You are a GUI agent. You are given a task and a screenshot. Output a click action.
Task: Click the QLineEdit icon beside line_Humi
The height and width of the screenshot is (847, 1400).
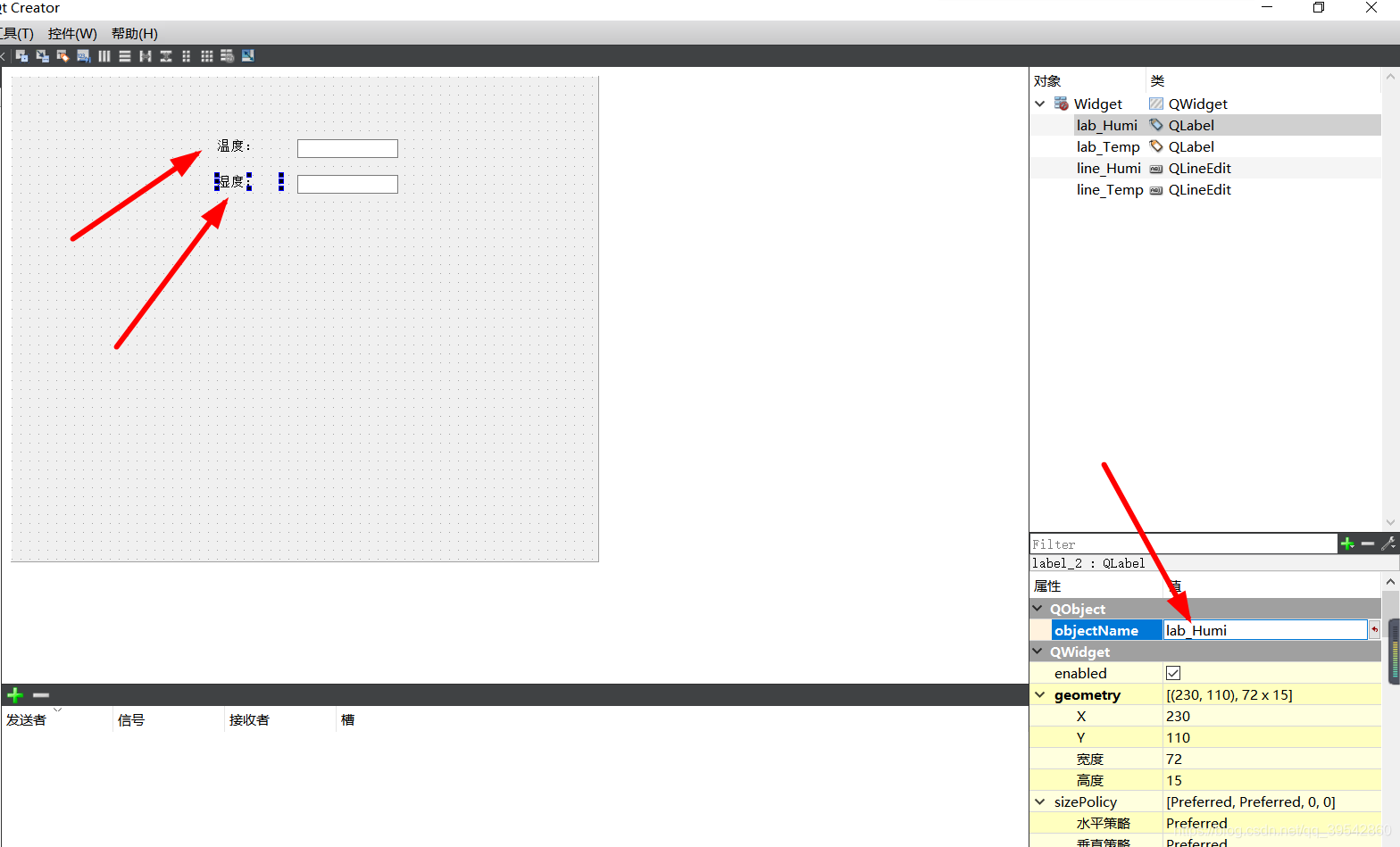(x=1156, y=169)
